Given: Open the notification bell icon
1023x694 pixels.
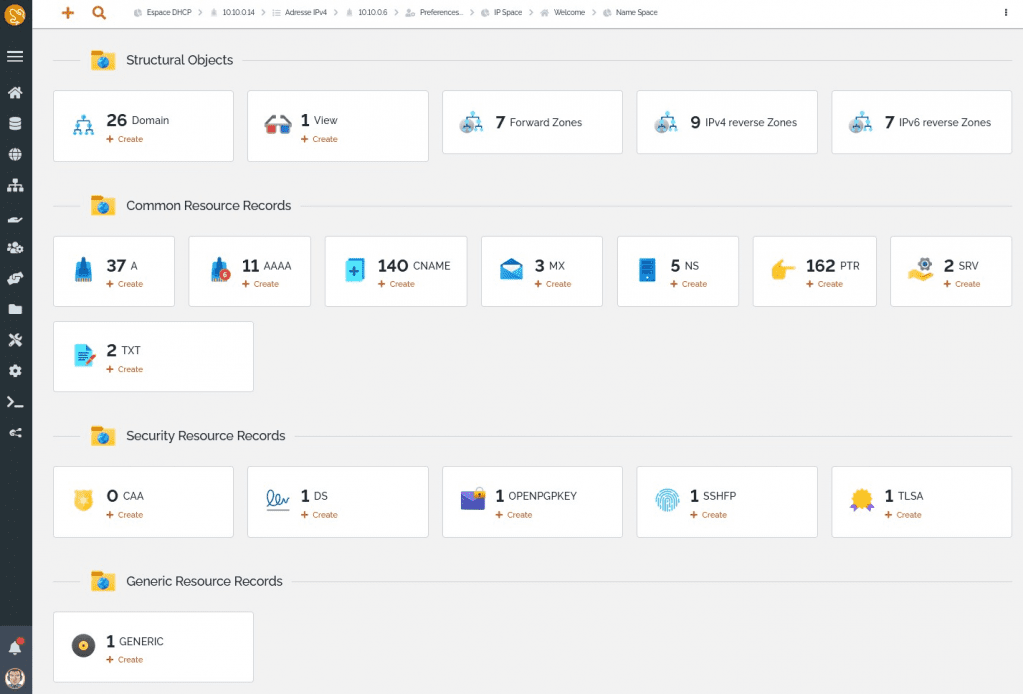Looking at the screenshot, I should pyautogui.click(x=14, y=646).
